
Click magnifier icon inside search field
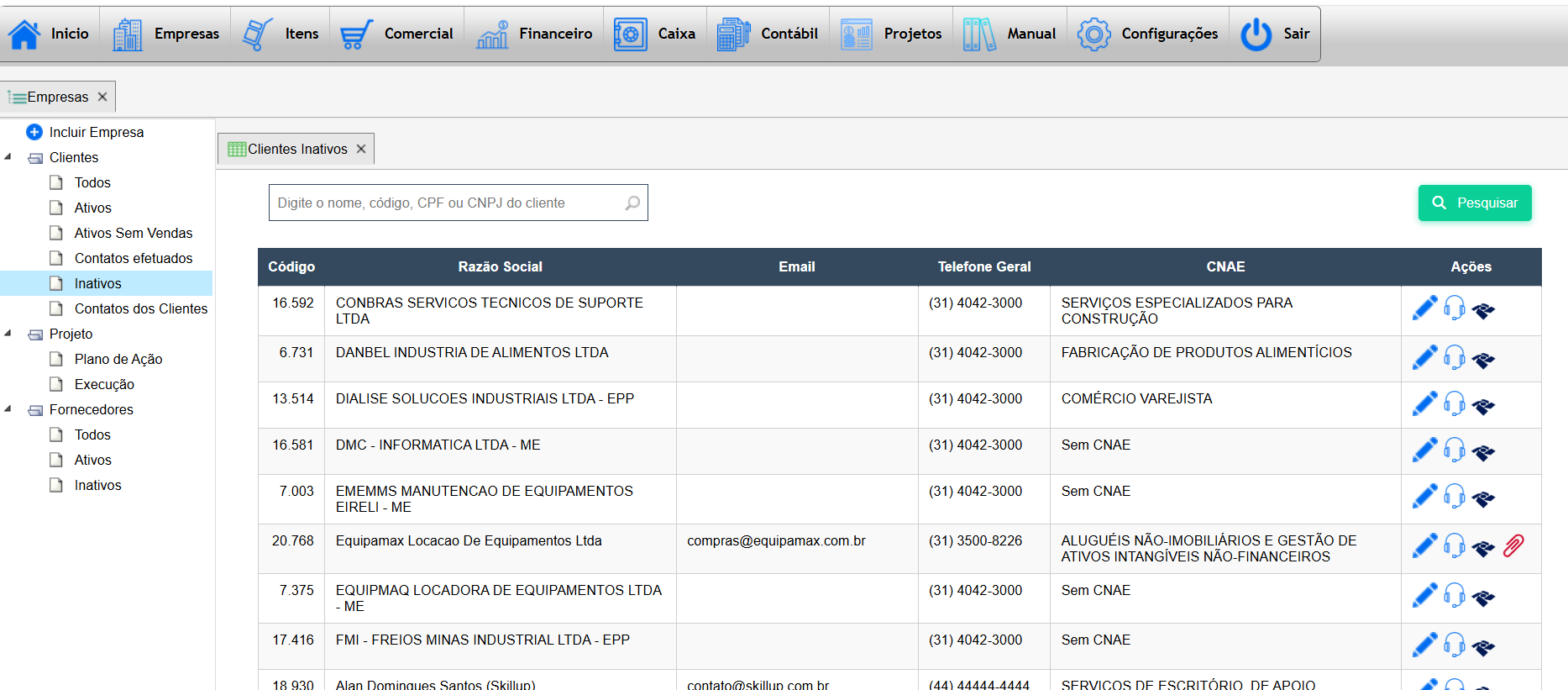632,203
